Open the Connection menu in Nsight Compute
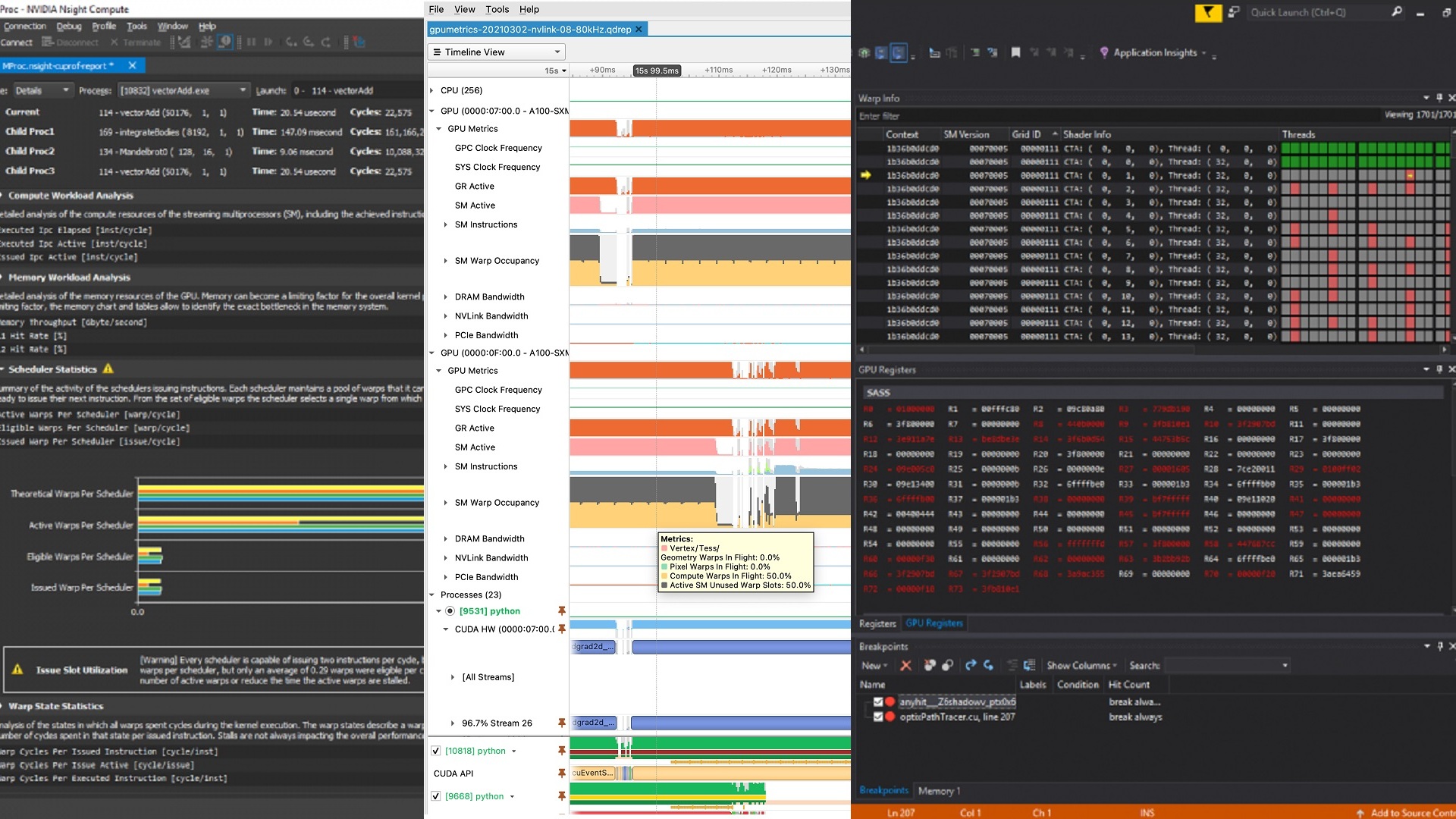Screen dimensions: 1456x819 pos(25,26)
